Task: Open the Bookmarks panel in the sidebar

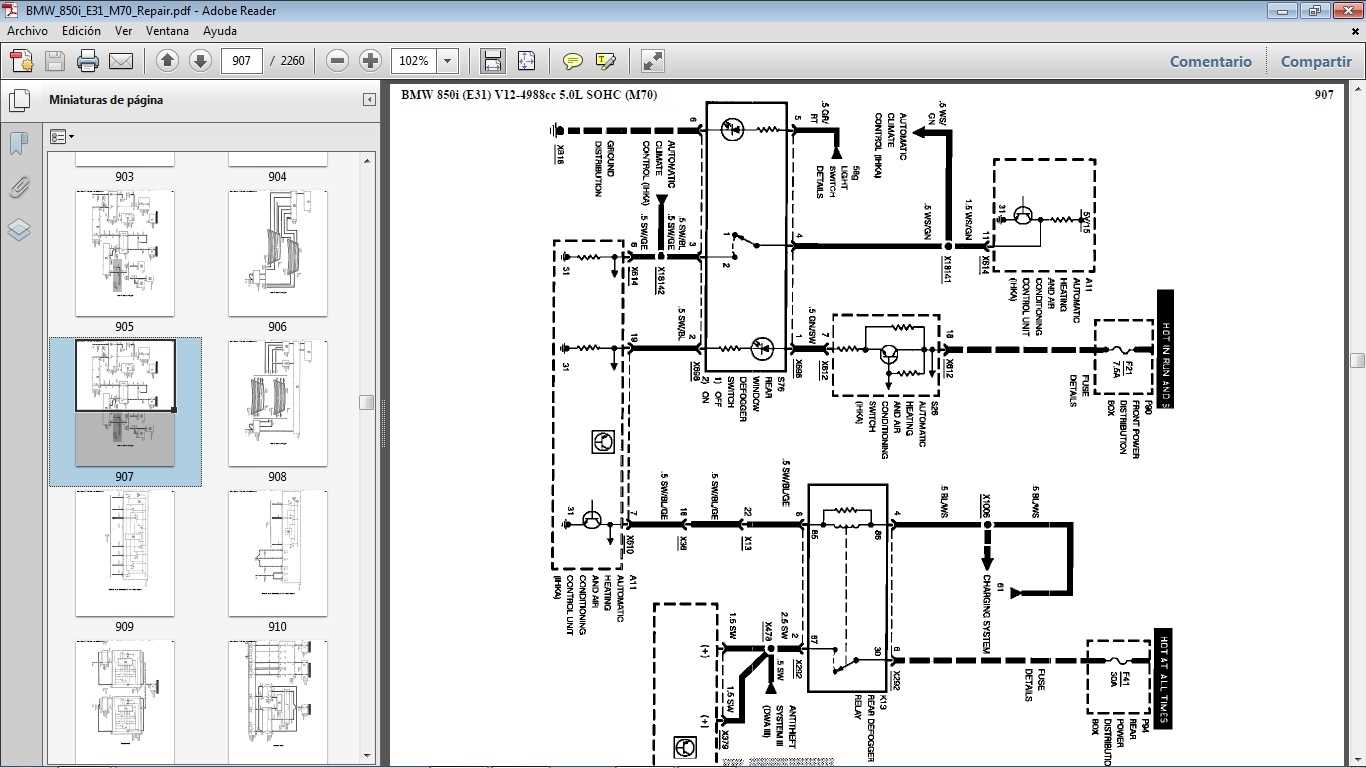Action: click(19, 144)
